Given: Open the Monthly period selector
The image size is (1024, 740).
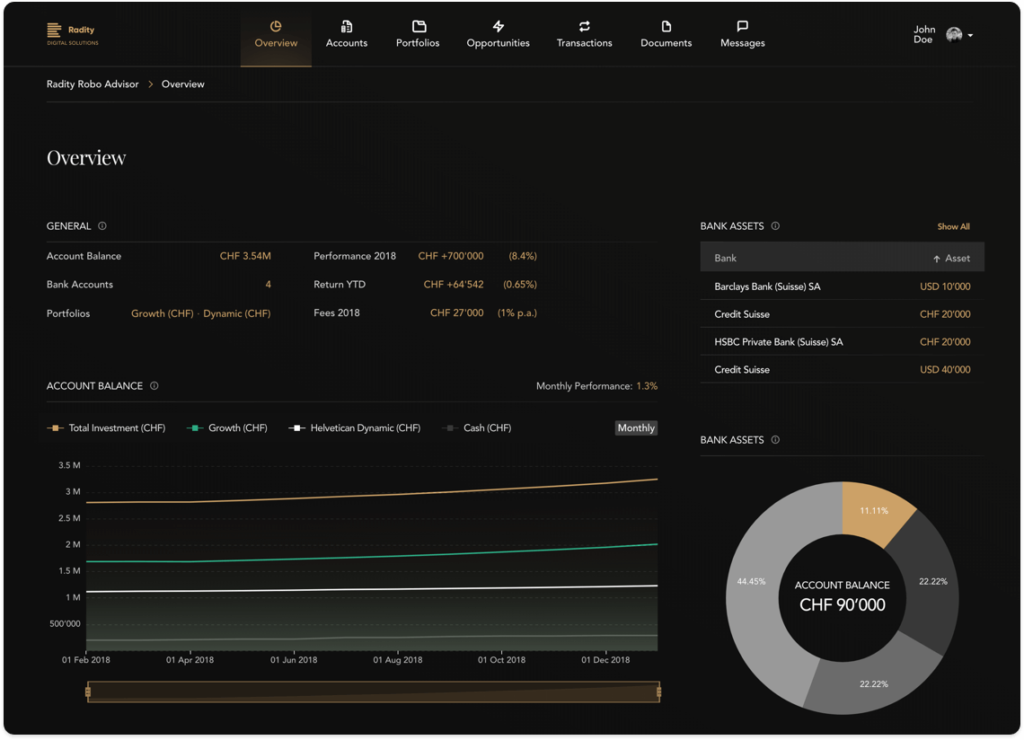Looking at the screenshot, I should (636, 428).
